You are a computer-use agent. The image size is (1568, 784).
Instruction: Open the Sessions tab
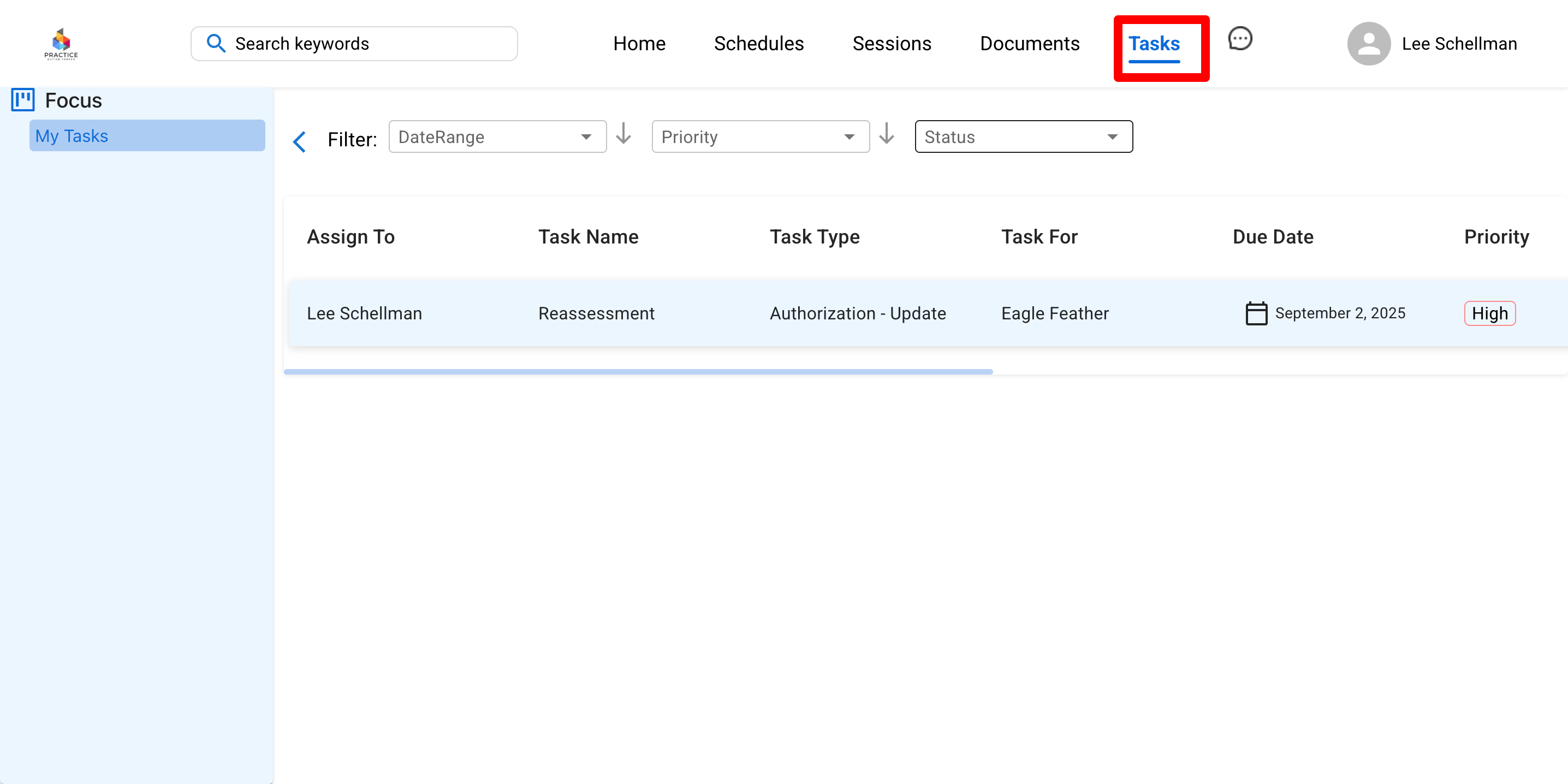click(x=891, y=44)
